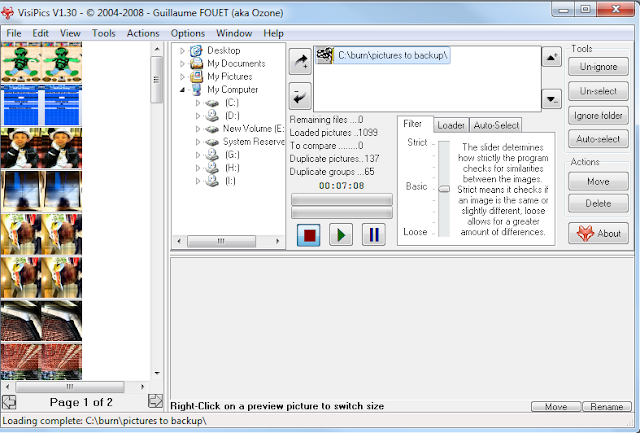640x433 pixels.
Task: Expand the My Documents tree node
Action: (182, 64)
